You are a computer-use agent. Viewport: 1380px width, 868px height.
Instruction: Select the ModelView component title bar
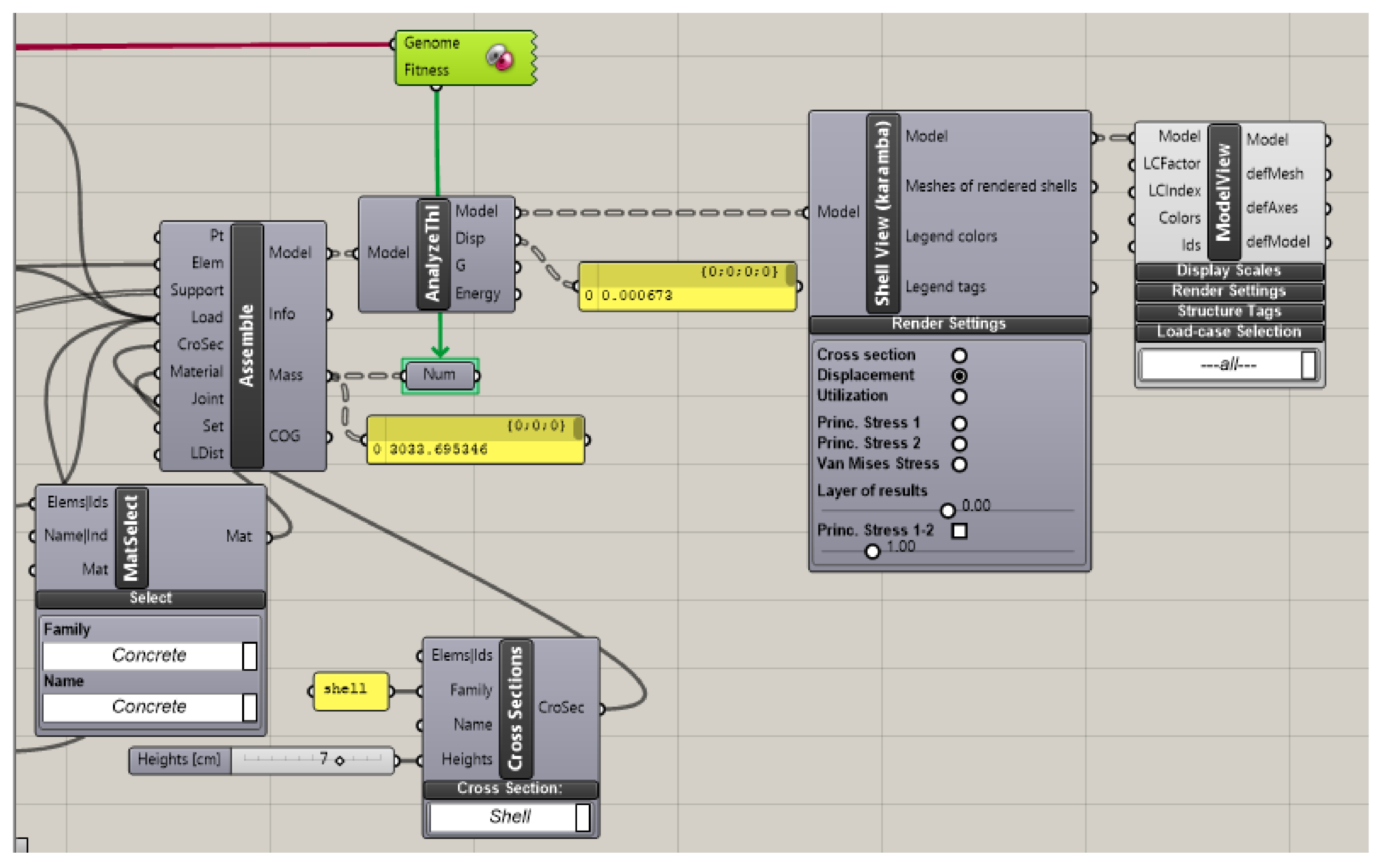[1224, 192]
